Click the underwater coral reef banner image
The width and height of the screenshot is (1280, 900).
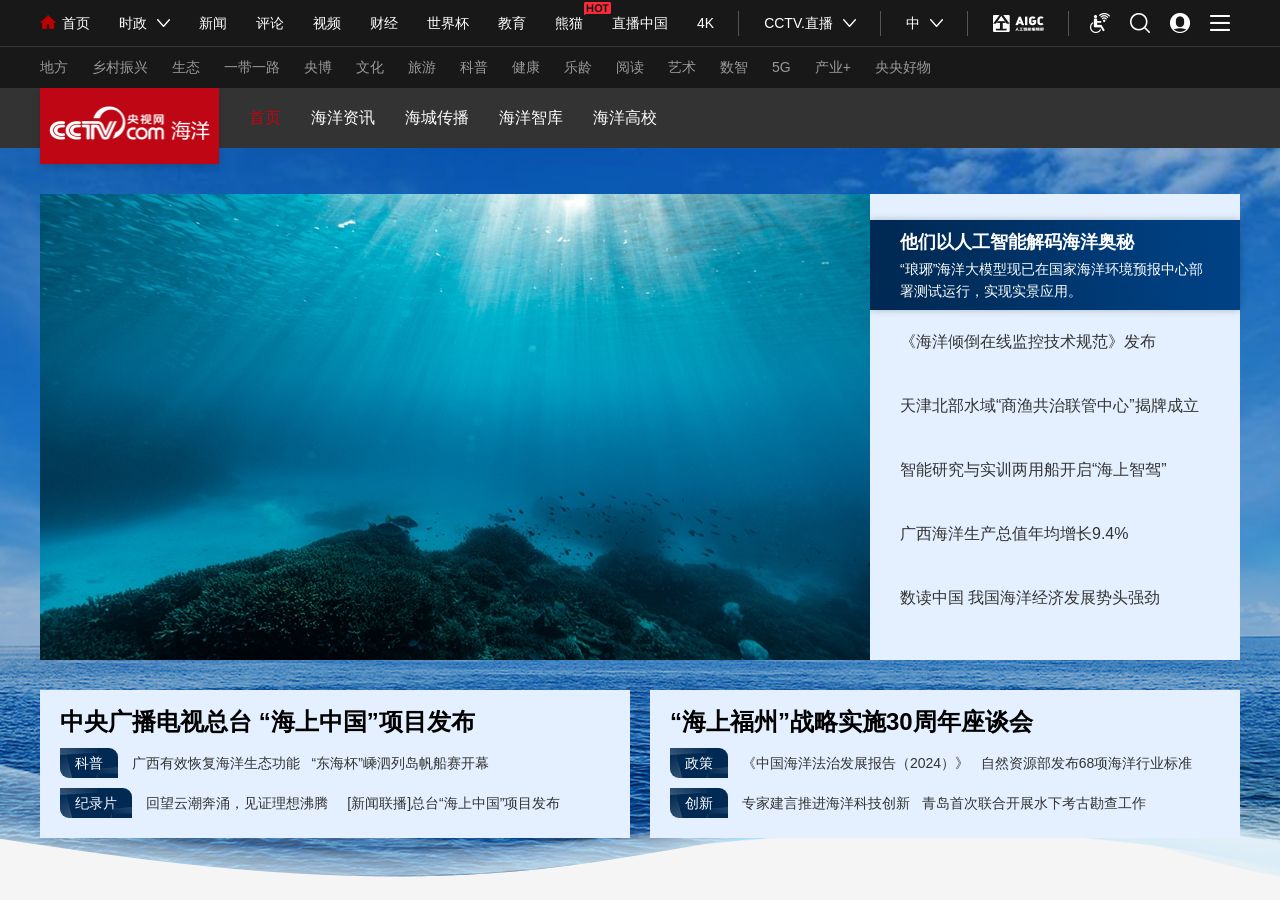click(x=455, y=427)
